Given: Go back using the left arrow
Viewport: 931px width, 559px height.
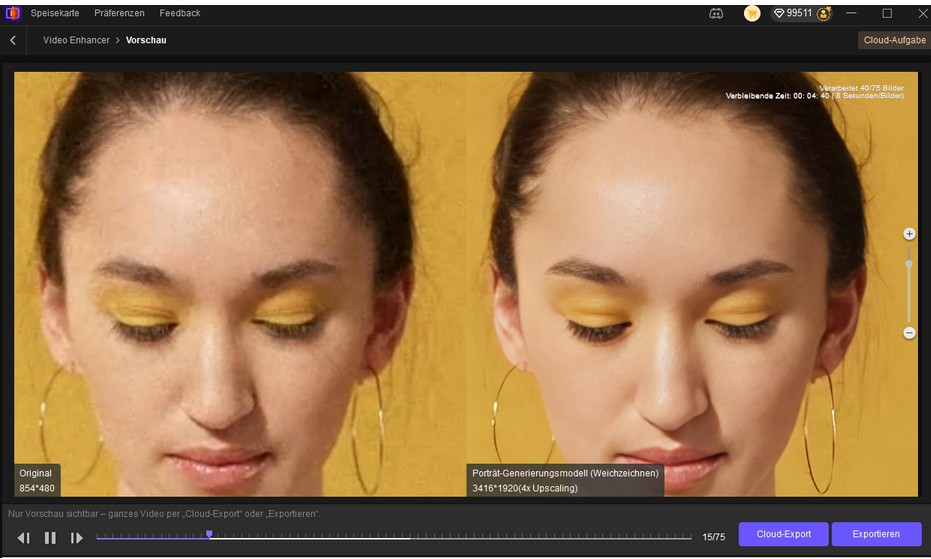Looking at the screenshot, I should pyautogui.click(x=13, y=40).
